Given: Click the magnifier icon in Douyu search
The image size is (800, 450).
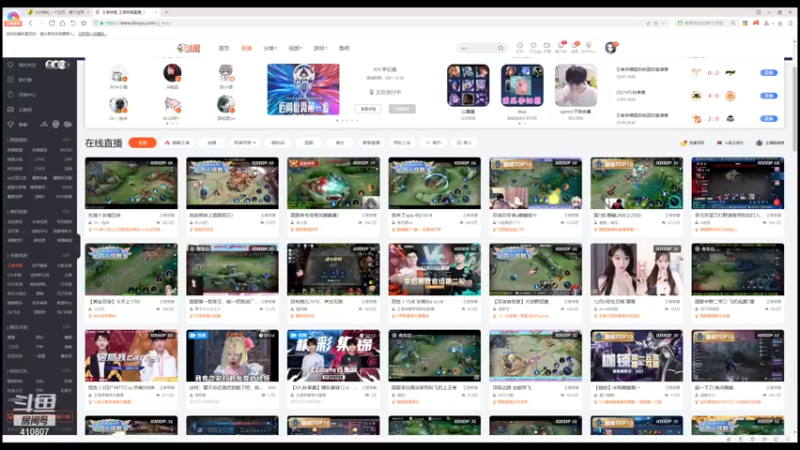Looking at the screenshot, I should click(x=501, y=48).
